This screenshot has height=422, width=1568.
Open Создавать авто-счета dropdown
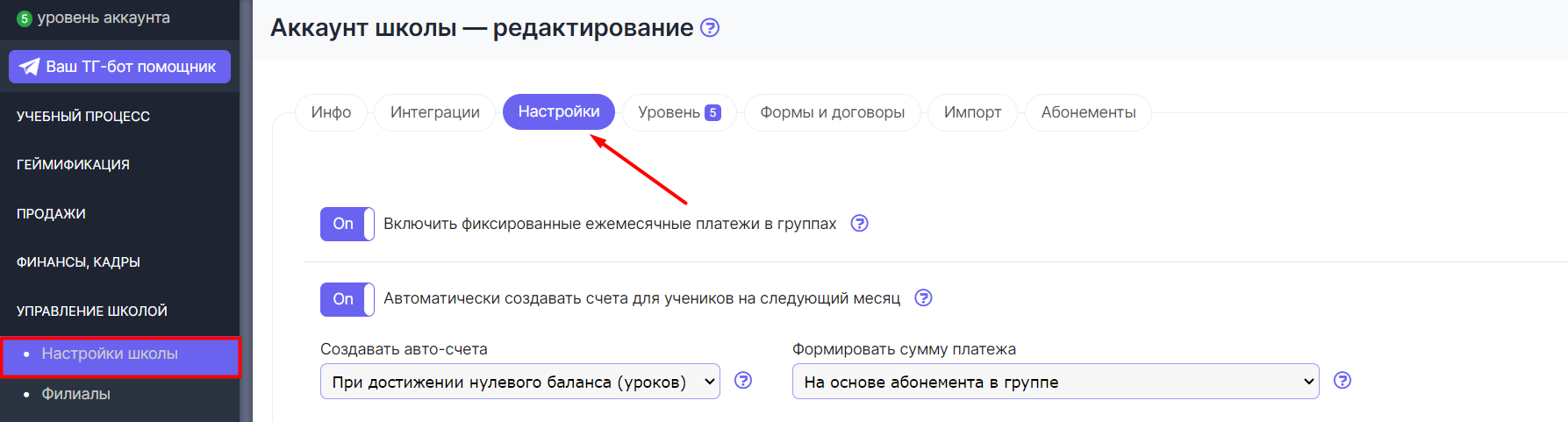click(x=520, y=382)
